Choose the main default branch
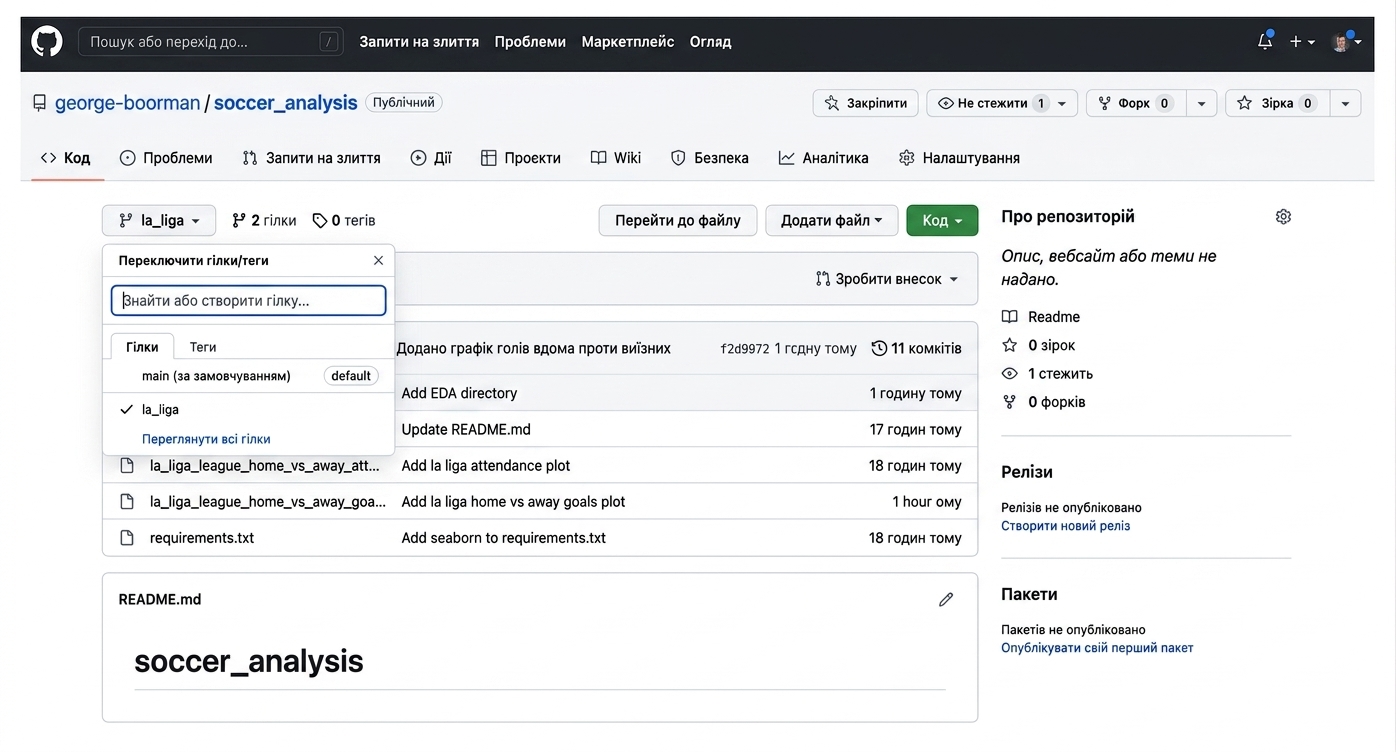This screenshot has width=1396, height=752. pos(248,376)
